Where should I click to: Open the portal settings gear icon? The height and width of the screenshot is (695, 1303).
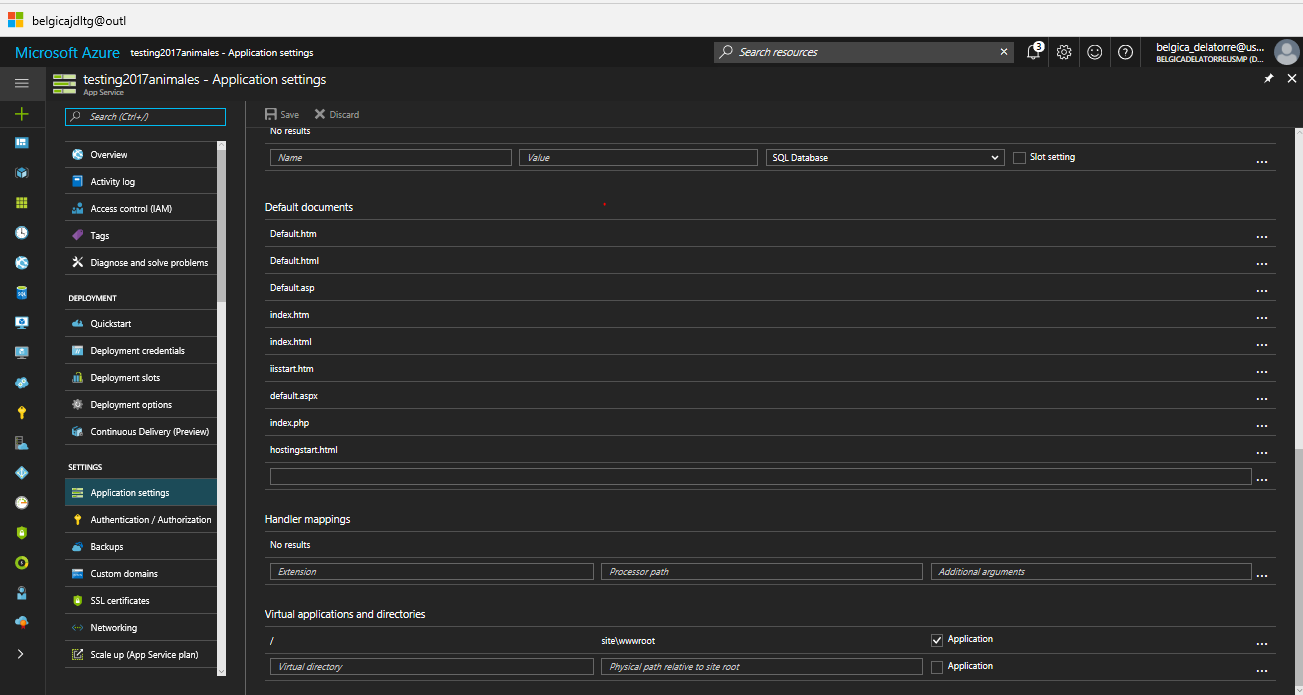click(1064, 52)
